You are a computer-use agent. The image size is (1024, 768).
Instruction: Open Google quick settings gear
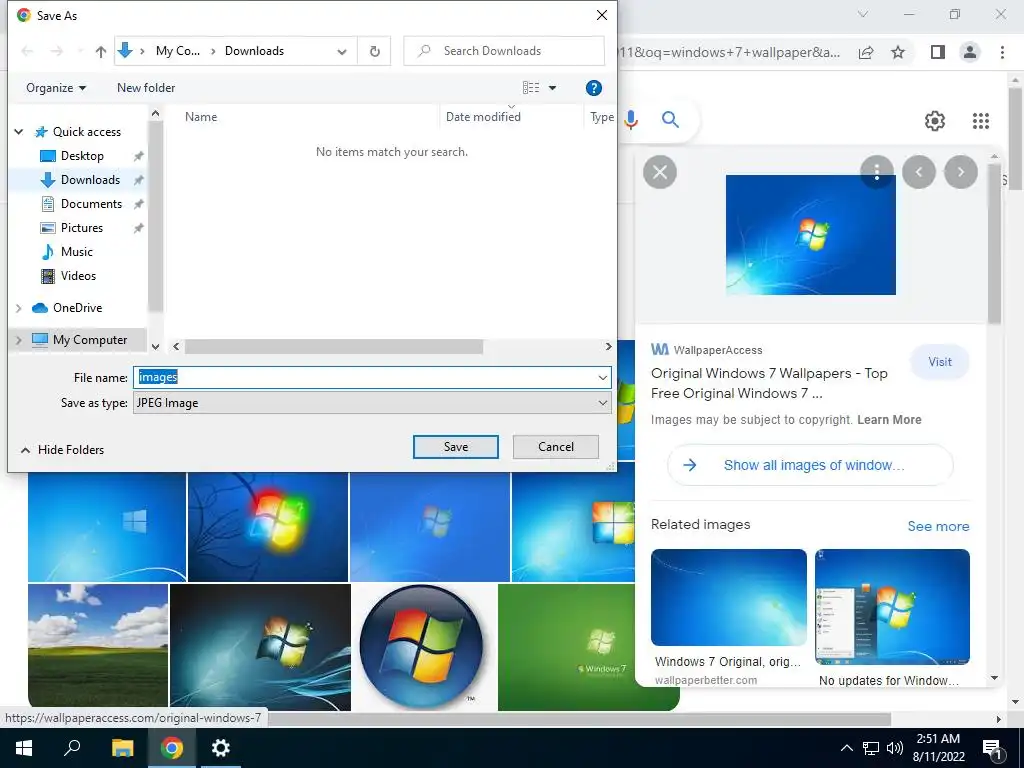[935, 121]
